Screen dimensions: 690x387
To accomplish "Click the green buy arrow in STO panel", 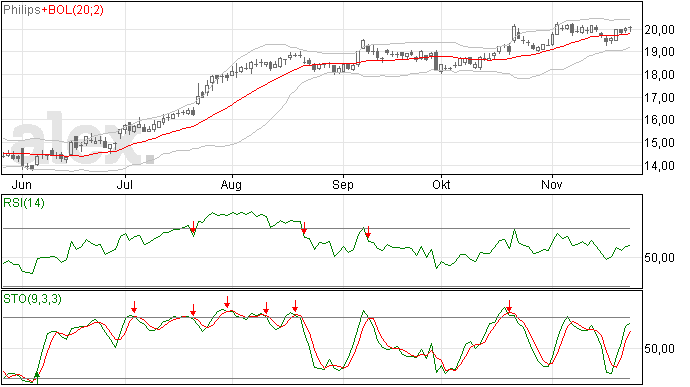I will coord(37,377).
